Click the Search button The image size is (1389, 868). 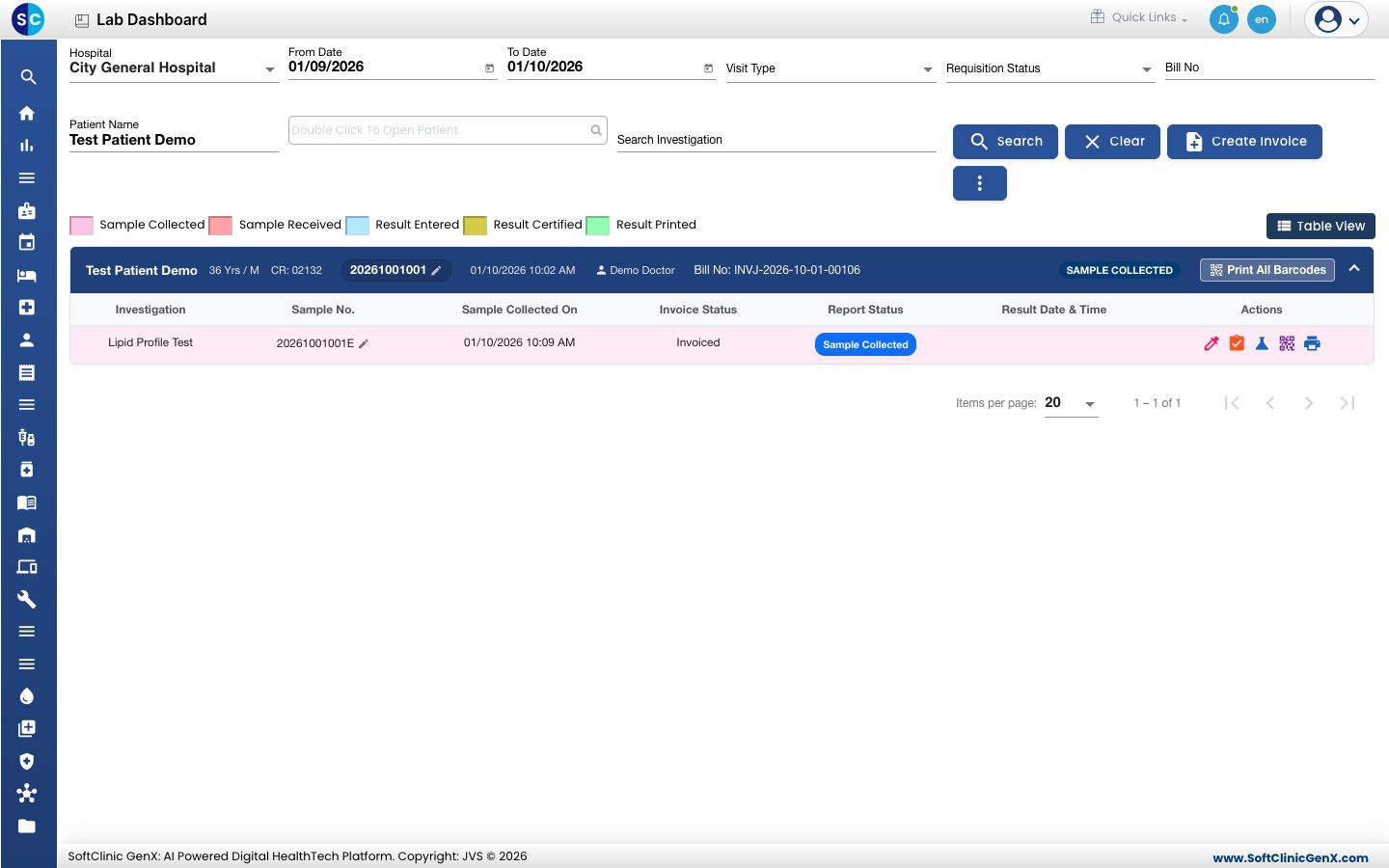click(x=1005, y=142)
